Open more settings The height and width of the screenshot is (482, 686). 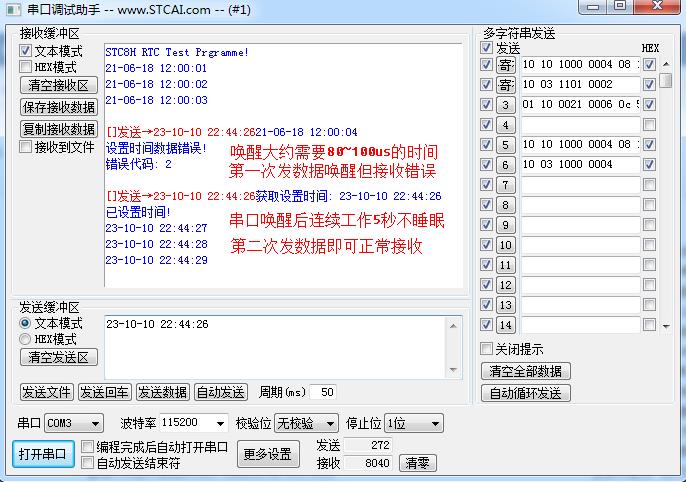click(x=268, y=454)
